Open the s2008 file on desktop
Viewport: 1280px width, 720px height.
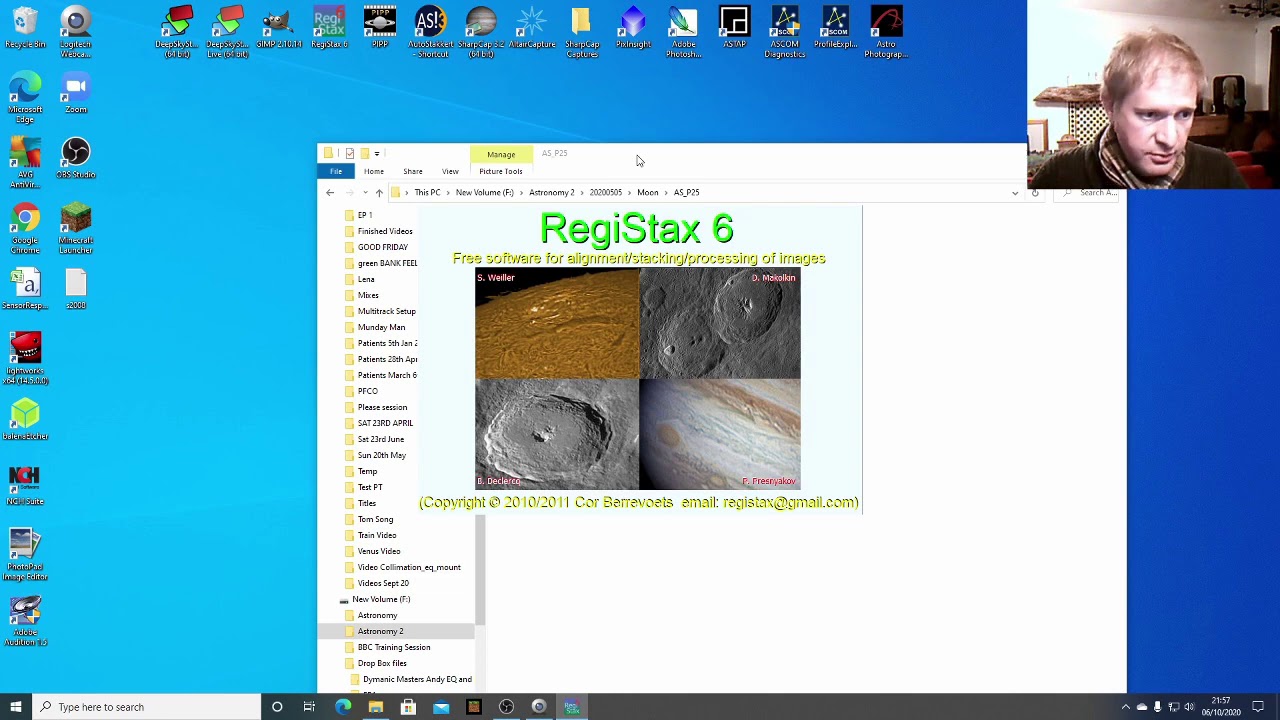click(x=76, y=290)
